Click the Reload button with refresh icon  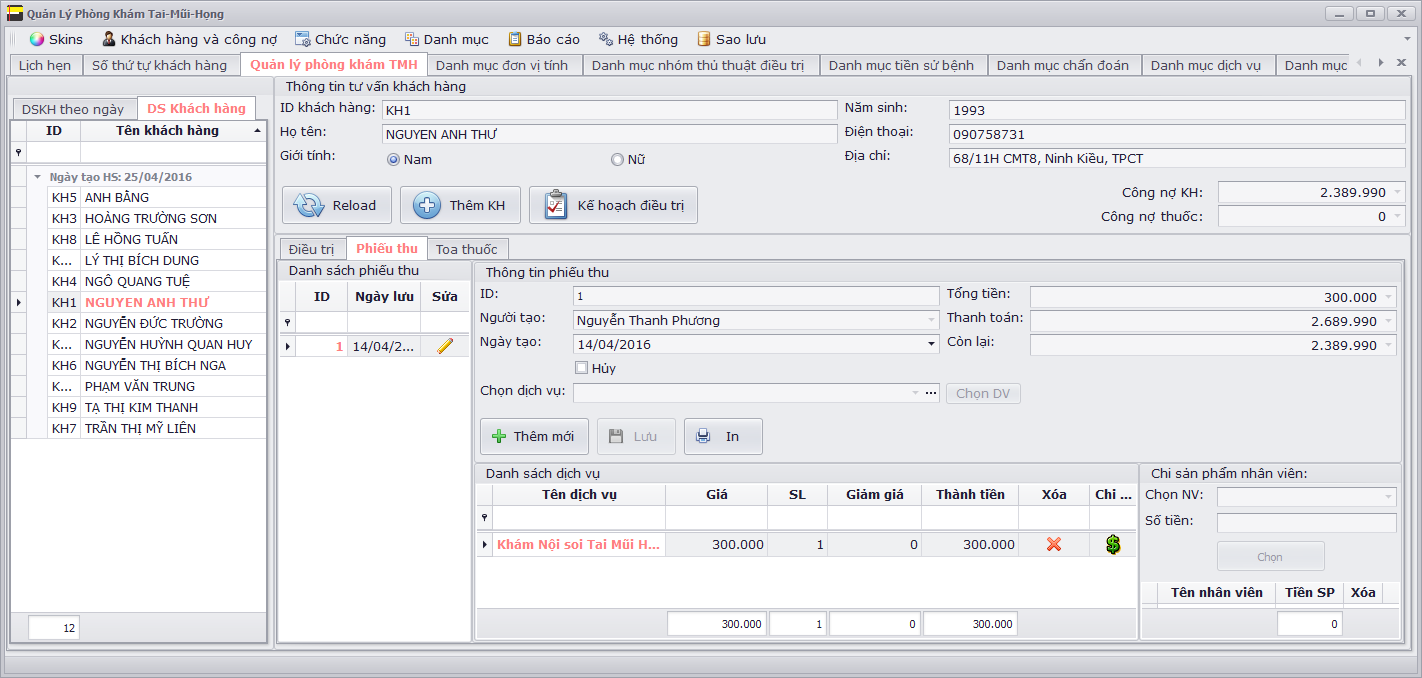tap(335, 205)
